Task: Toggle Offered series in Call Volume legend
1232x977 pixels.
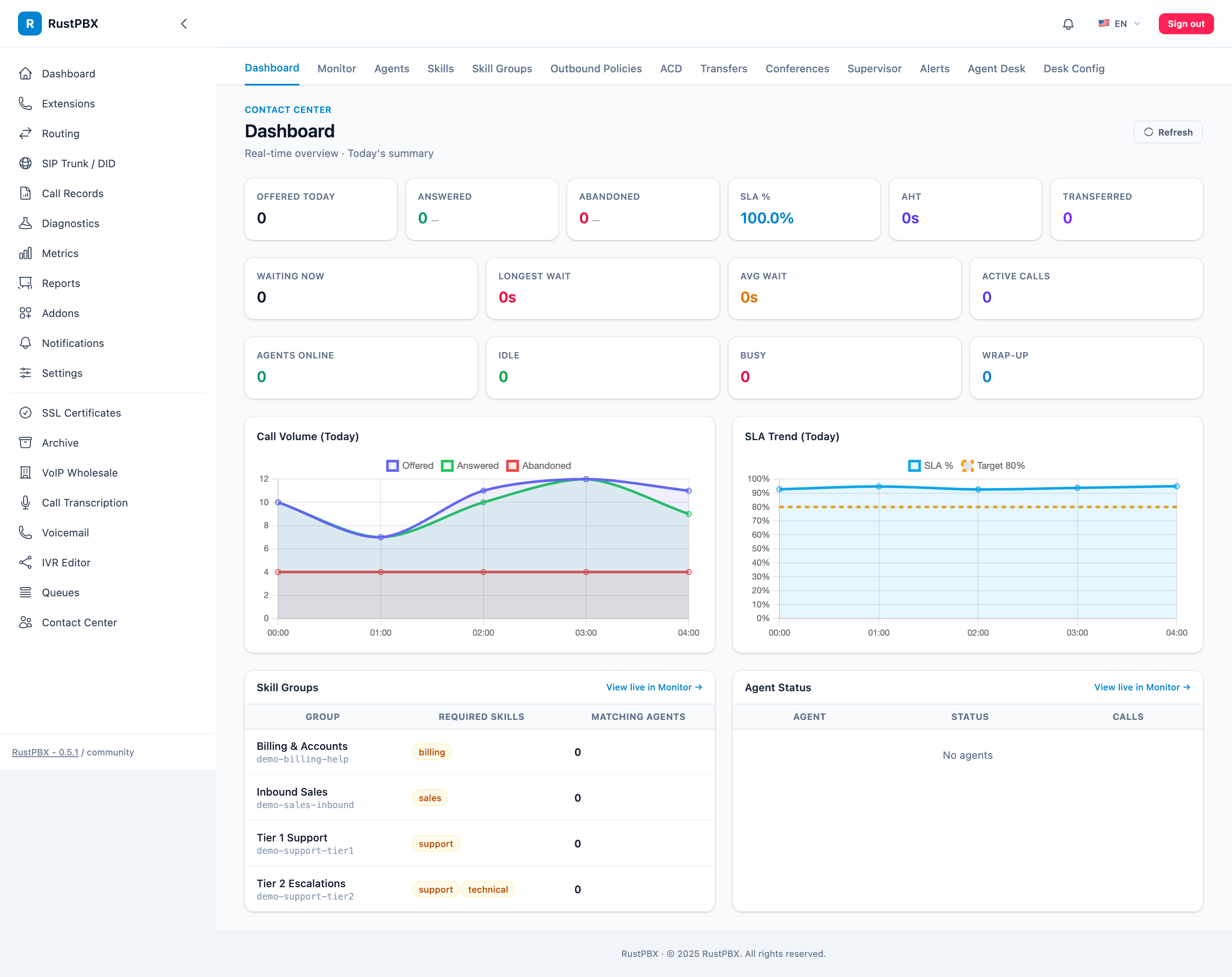Action: (410, 466)
